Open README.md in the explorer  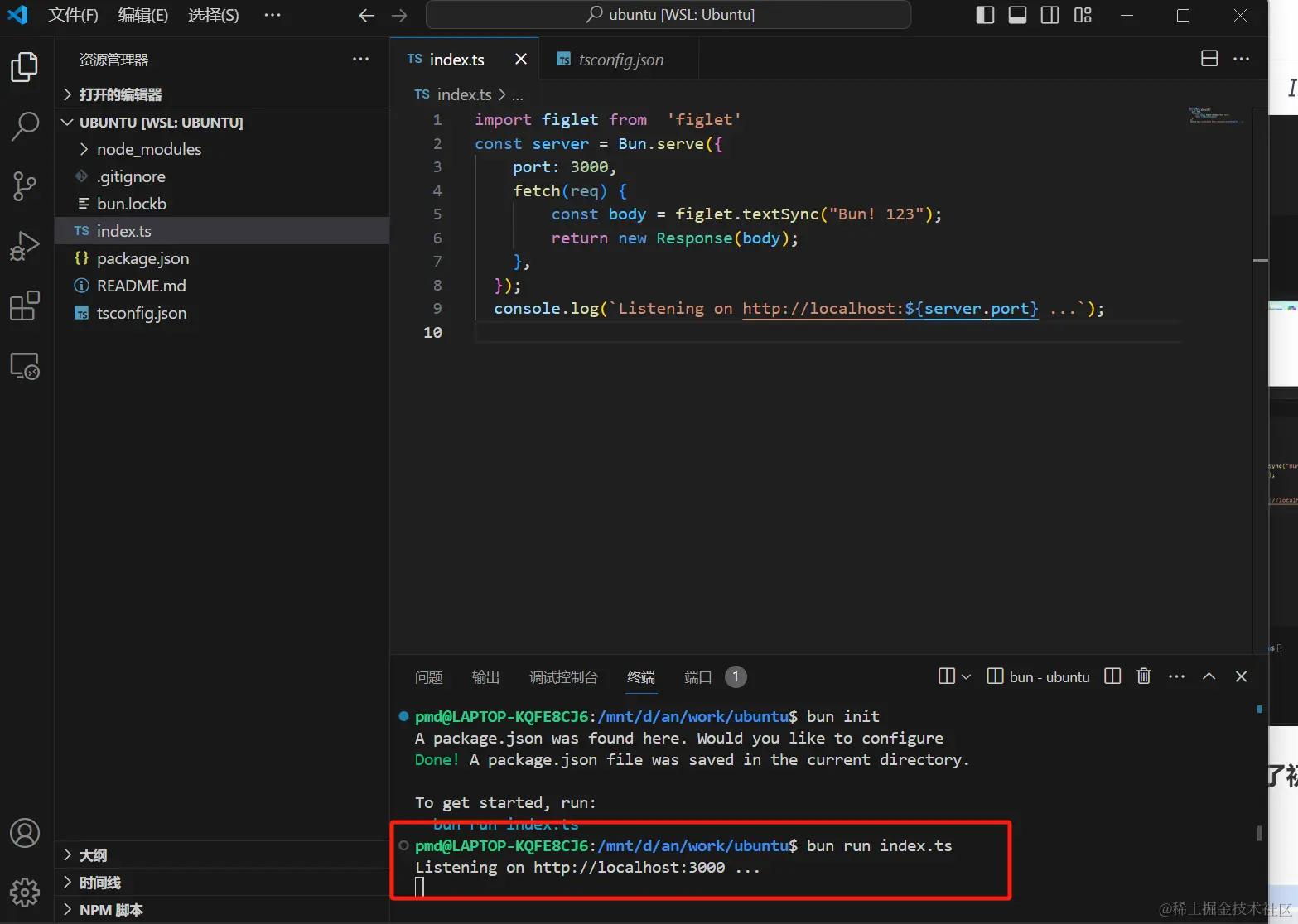(222, 286)
